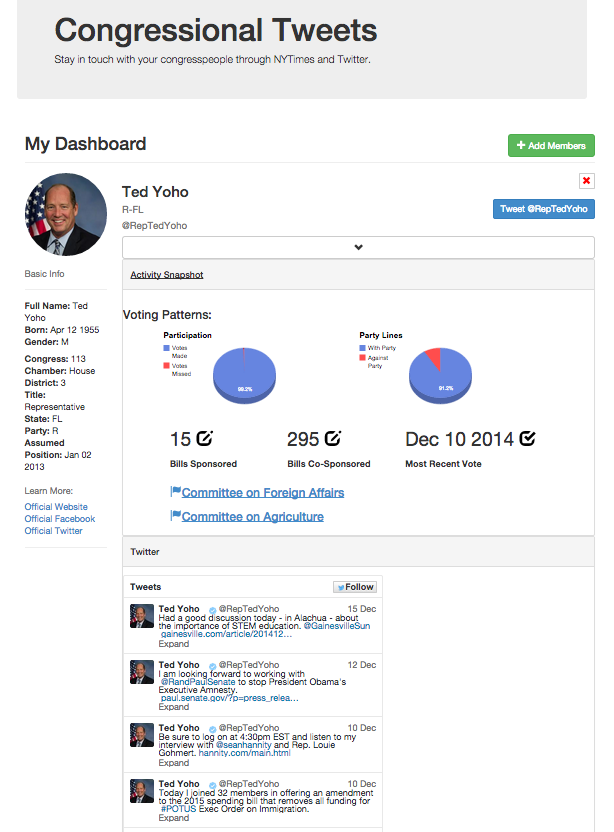The image size is (614, 832).
Task: Expand the Sean Hannity interview tweet
Action: coord(174,762)
